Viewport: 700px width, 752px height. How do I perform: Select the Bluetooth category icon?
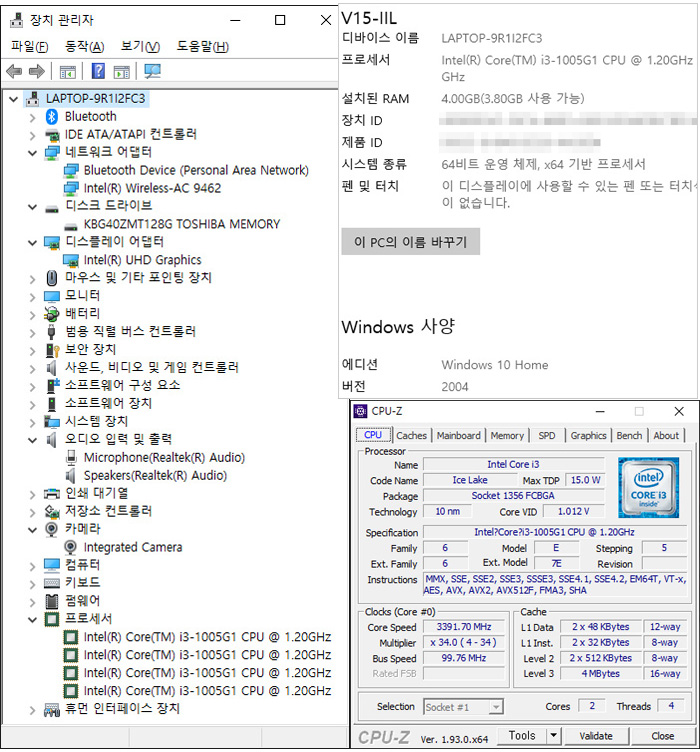[52, 117]
